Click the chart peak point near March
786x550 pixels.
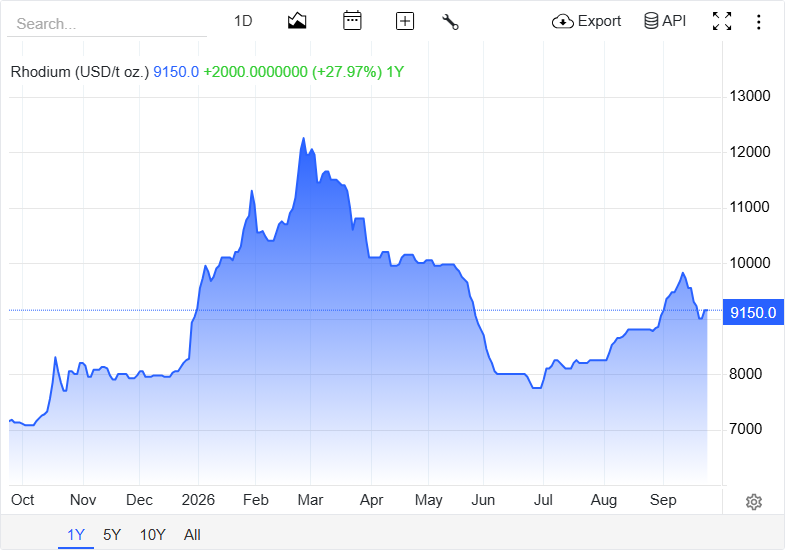303,138
